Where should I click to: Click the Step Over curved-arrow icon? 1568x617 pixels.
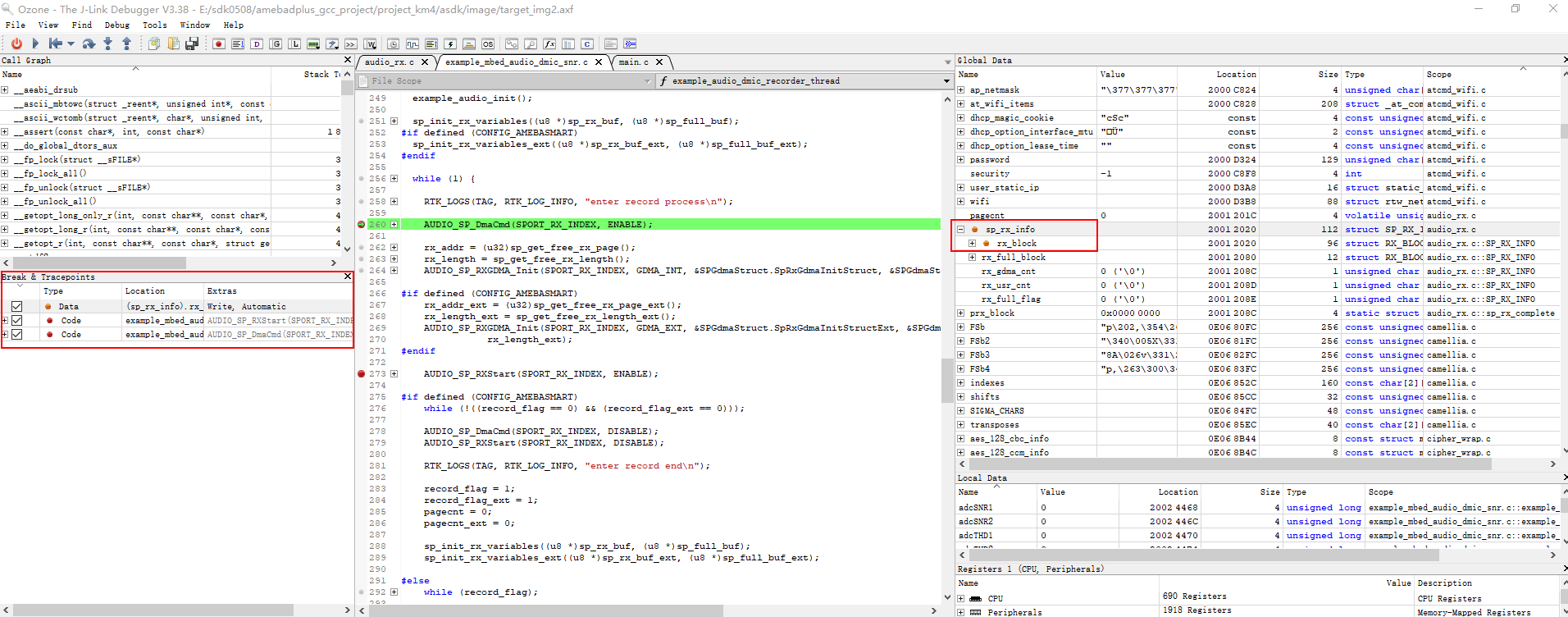[89, 43]
